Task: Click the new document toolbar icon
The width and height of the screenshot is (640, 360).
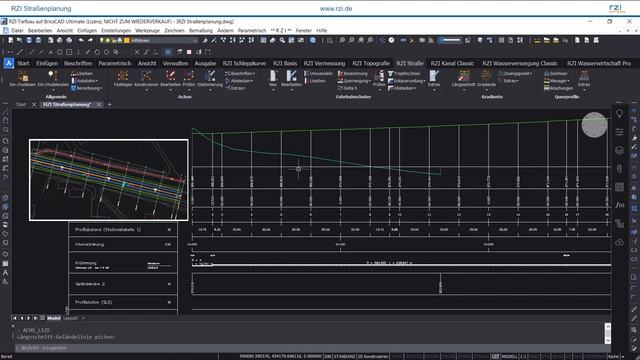Action: tap(11, 40)
